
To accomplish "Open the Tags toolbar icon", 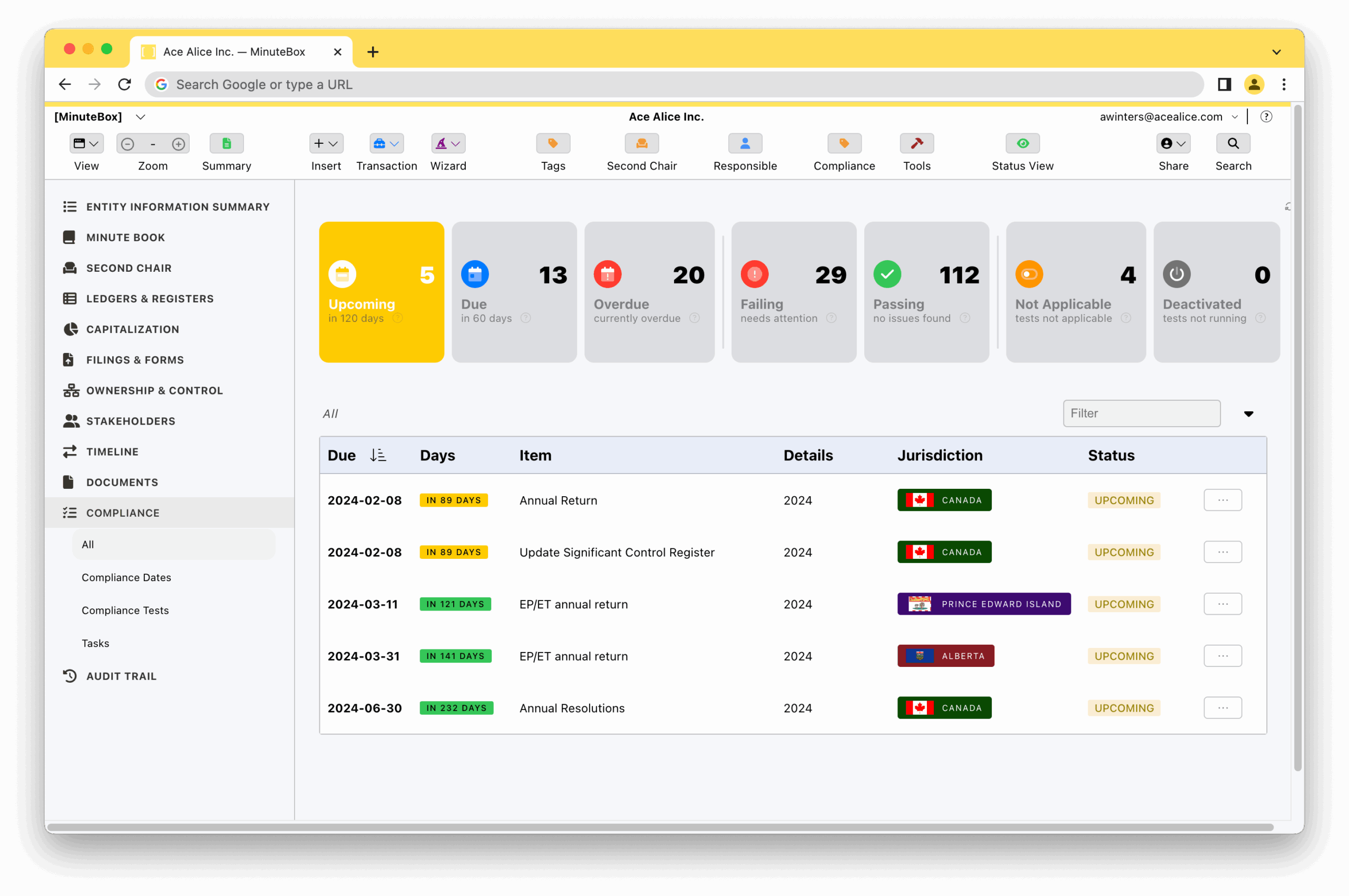I will click(553, 143).
